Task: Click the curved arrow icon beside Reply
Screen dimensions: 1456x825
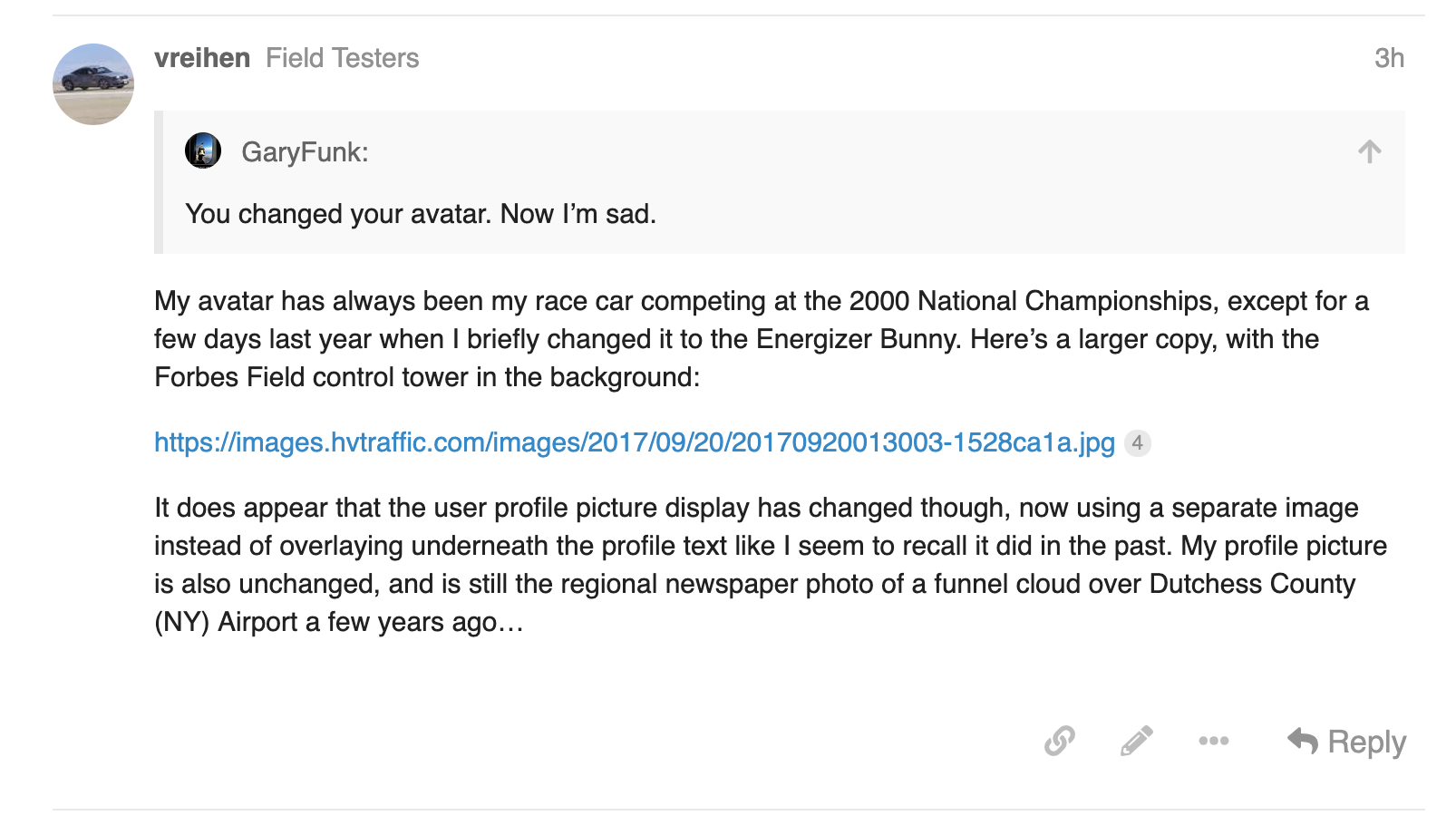Action: pyautogui.click(x=1303, y=741)
